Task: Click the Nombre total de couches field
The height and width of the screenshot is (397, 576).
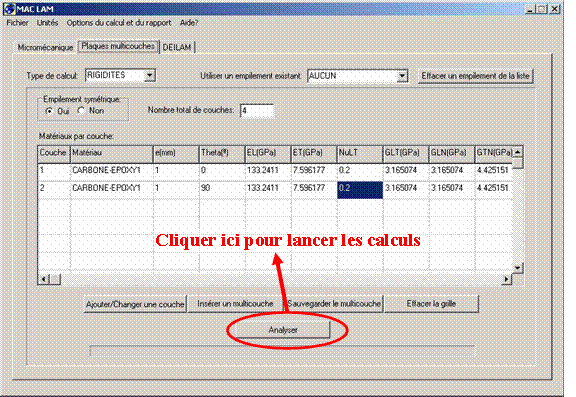Action: pos(257,111)
